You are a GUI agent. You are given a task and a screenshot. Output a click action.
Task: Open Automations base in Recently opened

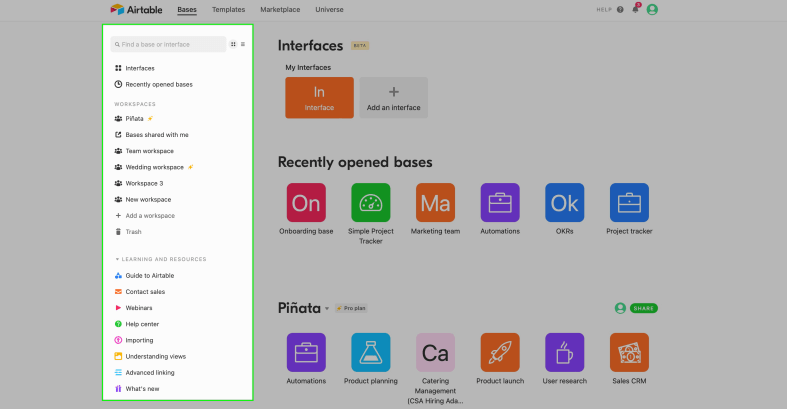[x=500, y=202]
